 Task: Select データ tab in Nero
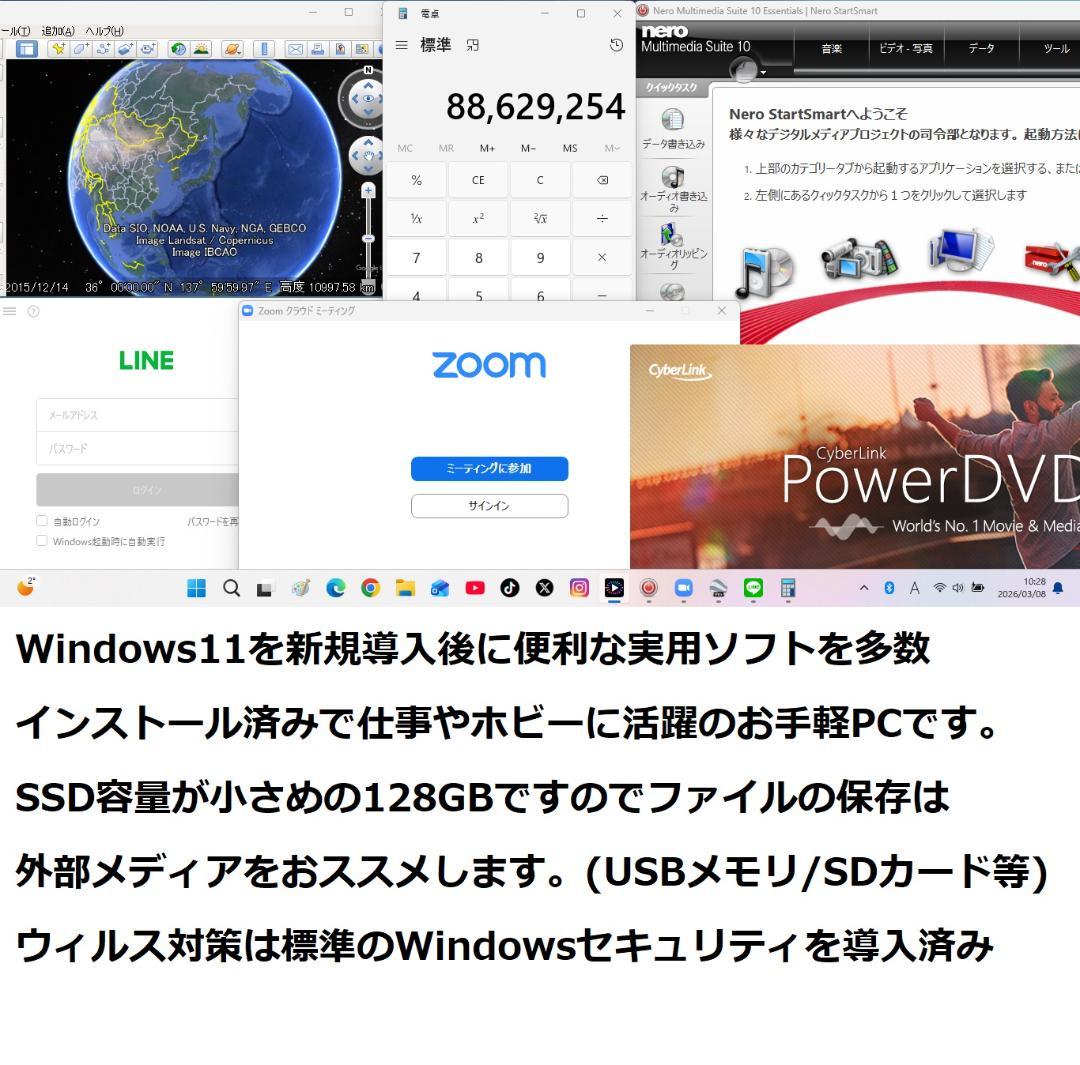(x=981, y=48)
